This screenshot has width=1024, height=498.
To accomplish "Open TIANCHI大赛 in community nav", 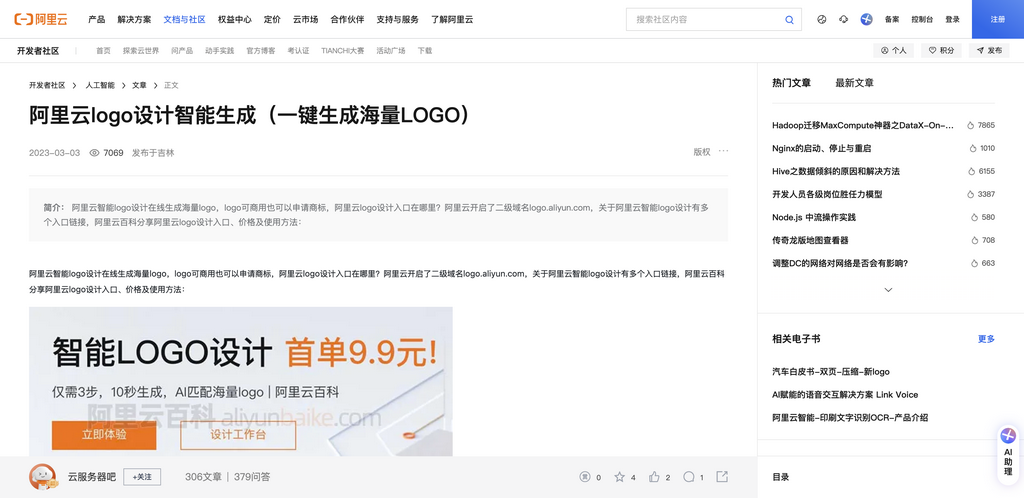I will [343, 50].
